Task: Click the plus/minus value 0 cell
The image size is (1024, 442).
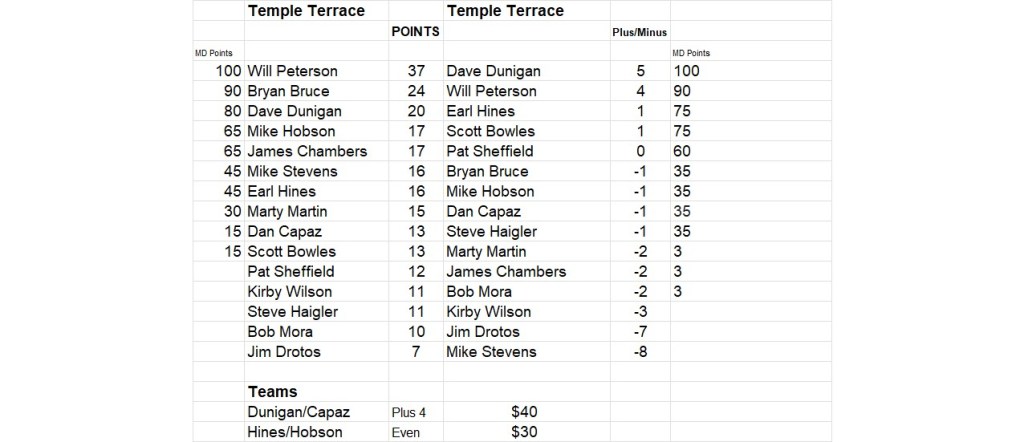Action: pos(640,151)
